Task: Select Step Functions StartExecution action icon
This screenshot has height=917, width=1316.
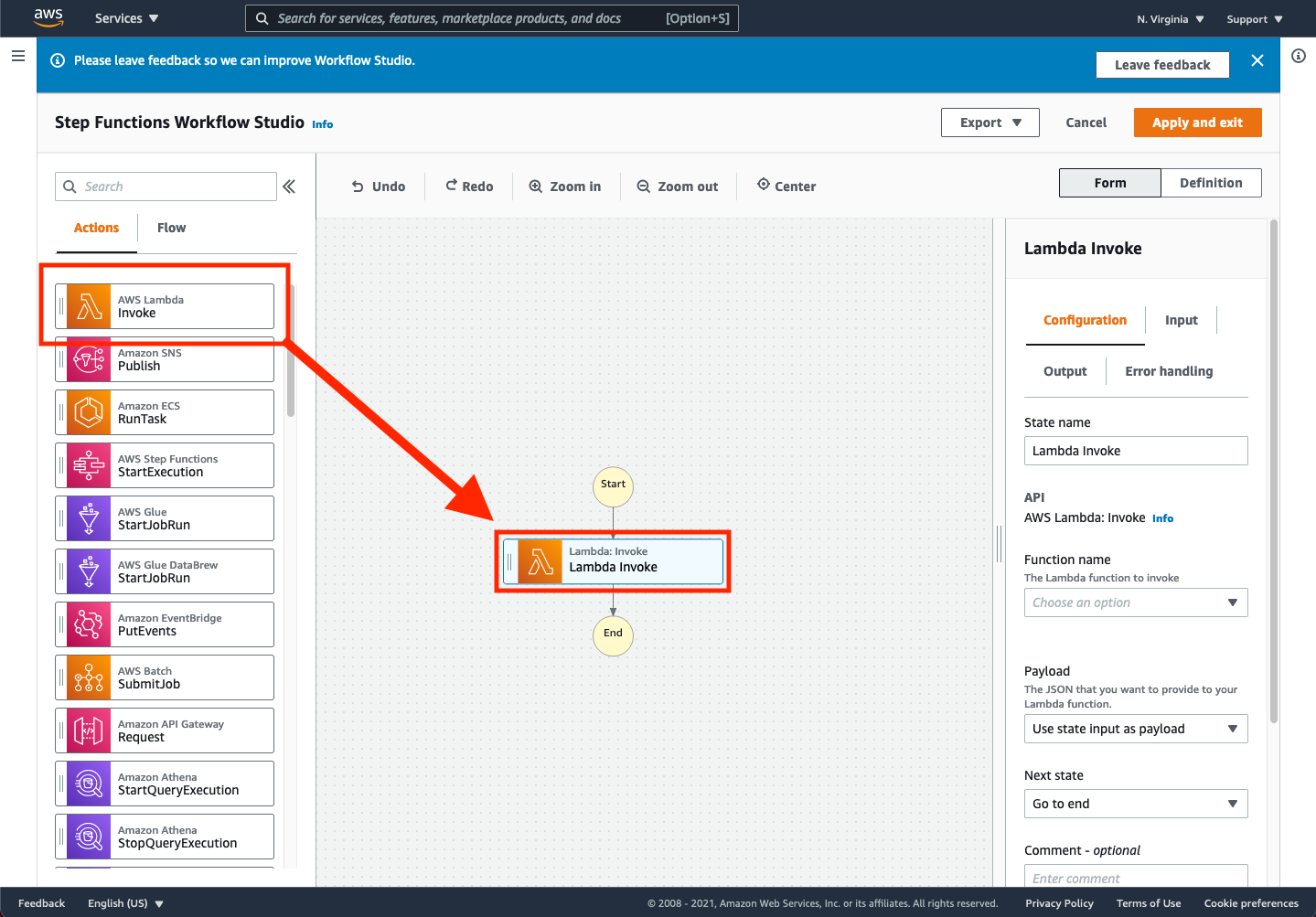Action: (x=89, y=465)
